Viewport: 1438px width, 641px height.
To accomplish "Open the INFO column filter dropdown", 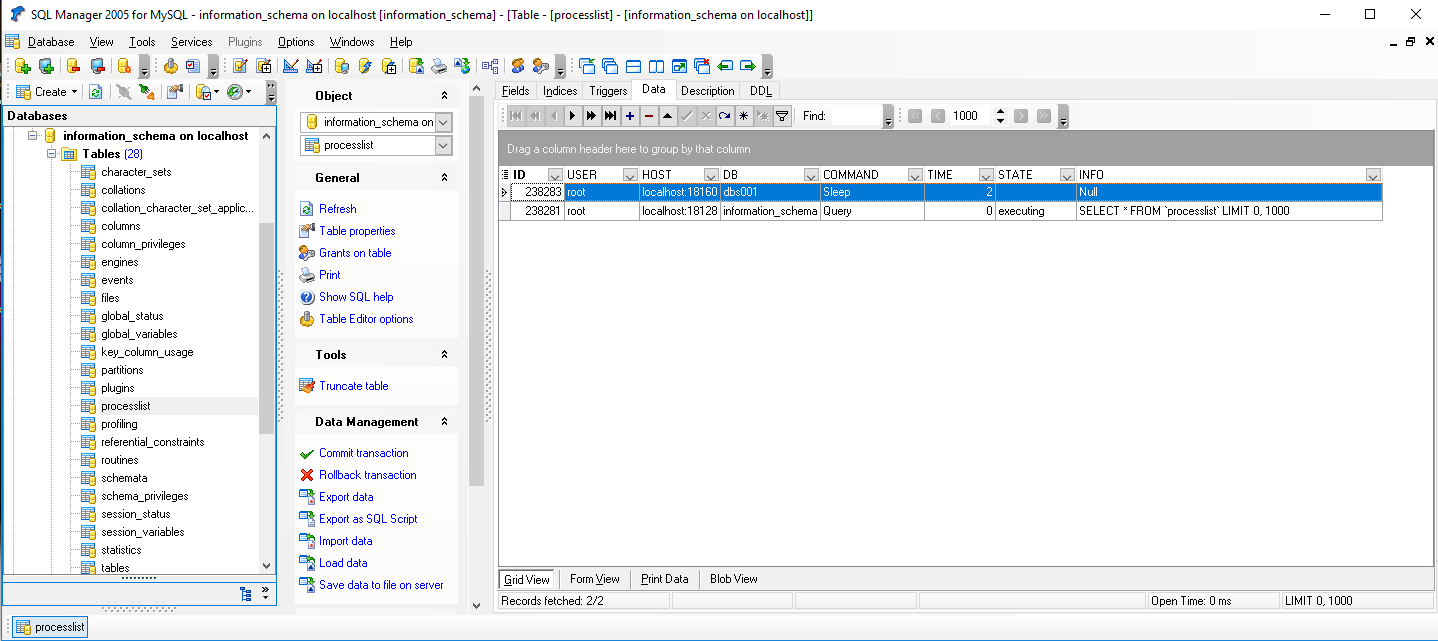I will pyautogui.click(x=1373, y=175).
